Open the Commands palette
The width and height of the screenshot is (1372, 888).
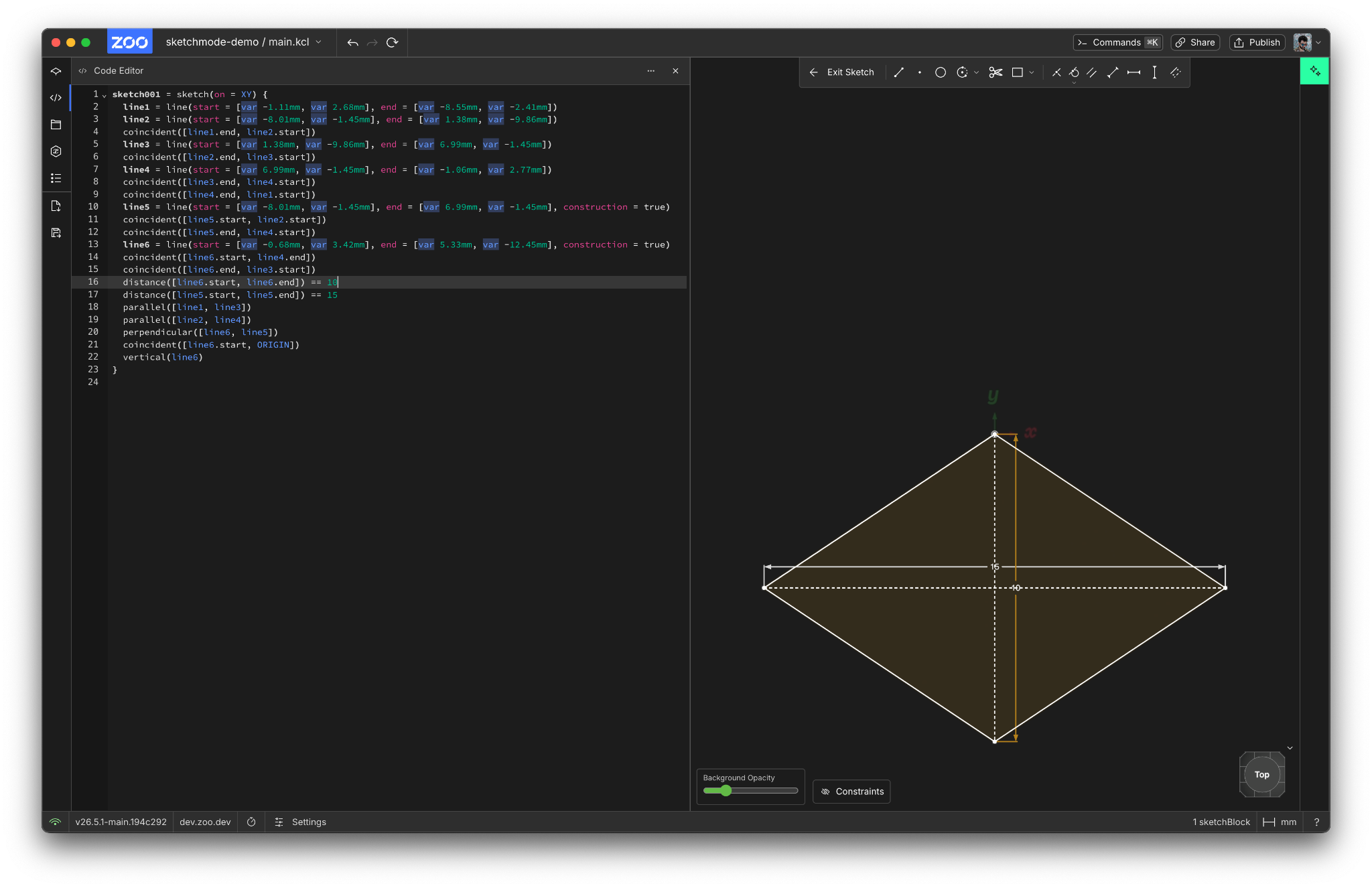[1117, 42]
